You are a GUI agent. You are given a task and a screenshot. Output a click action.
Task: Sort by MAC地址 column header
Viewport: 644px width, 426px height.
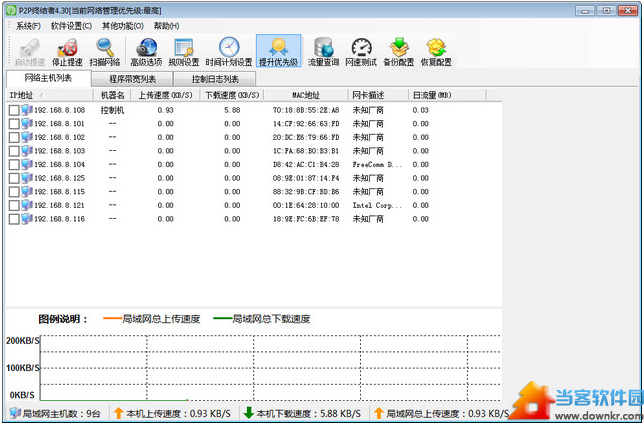[306, 95]
